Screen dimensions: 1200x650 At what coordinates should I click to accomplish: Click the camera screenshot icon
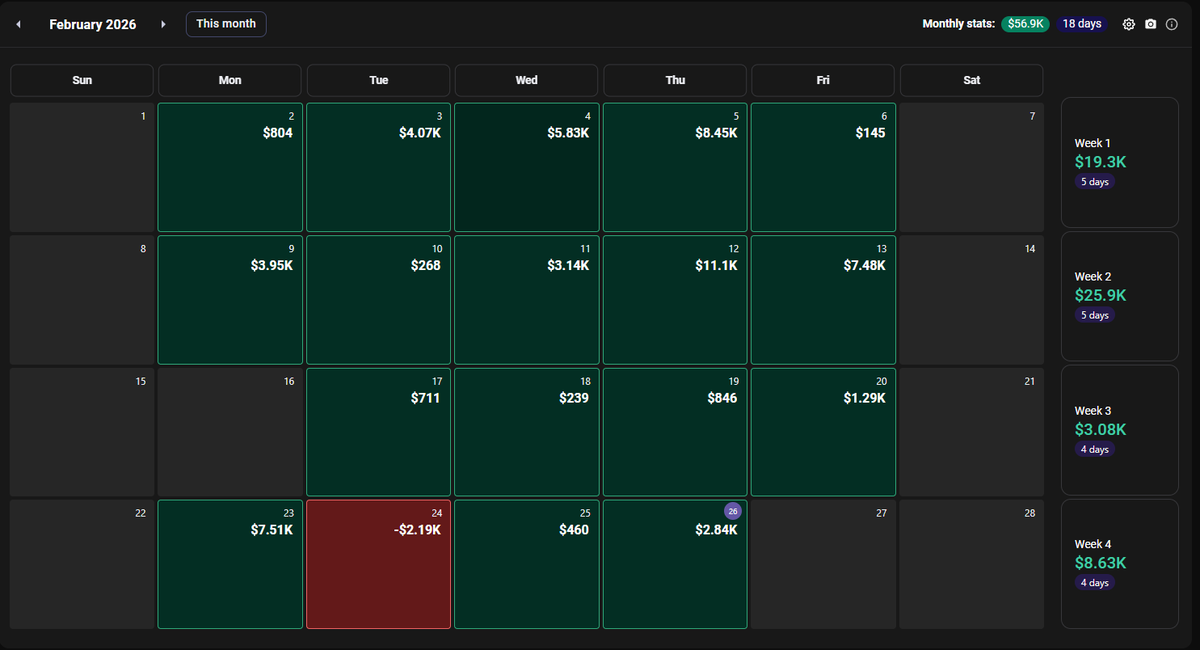(x=1151, y=24)
